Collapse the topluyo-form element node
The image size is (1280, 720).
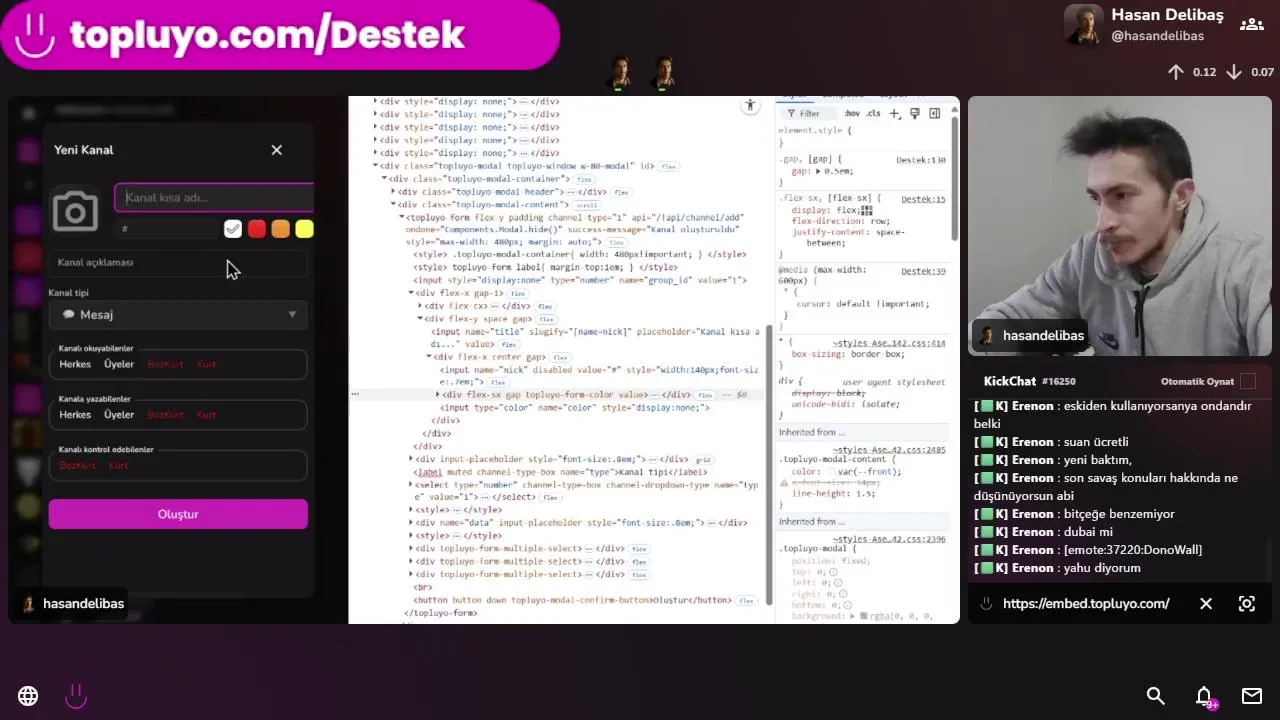pos(402,217)
